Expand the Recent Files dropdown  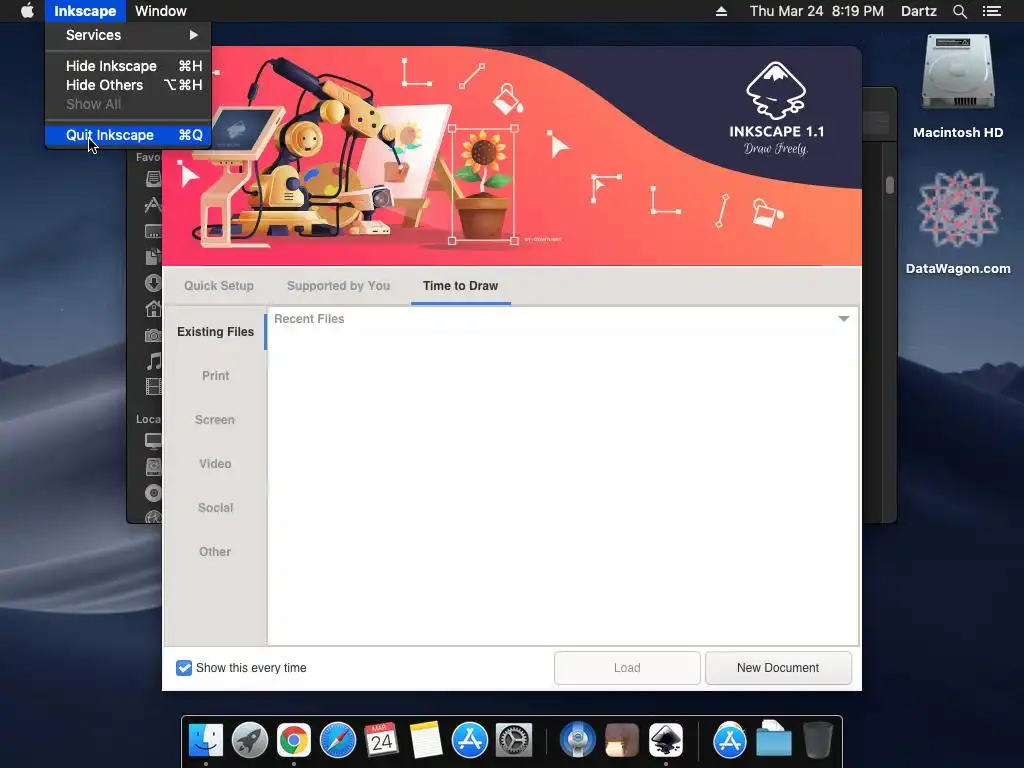tap(844, 319)
